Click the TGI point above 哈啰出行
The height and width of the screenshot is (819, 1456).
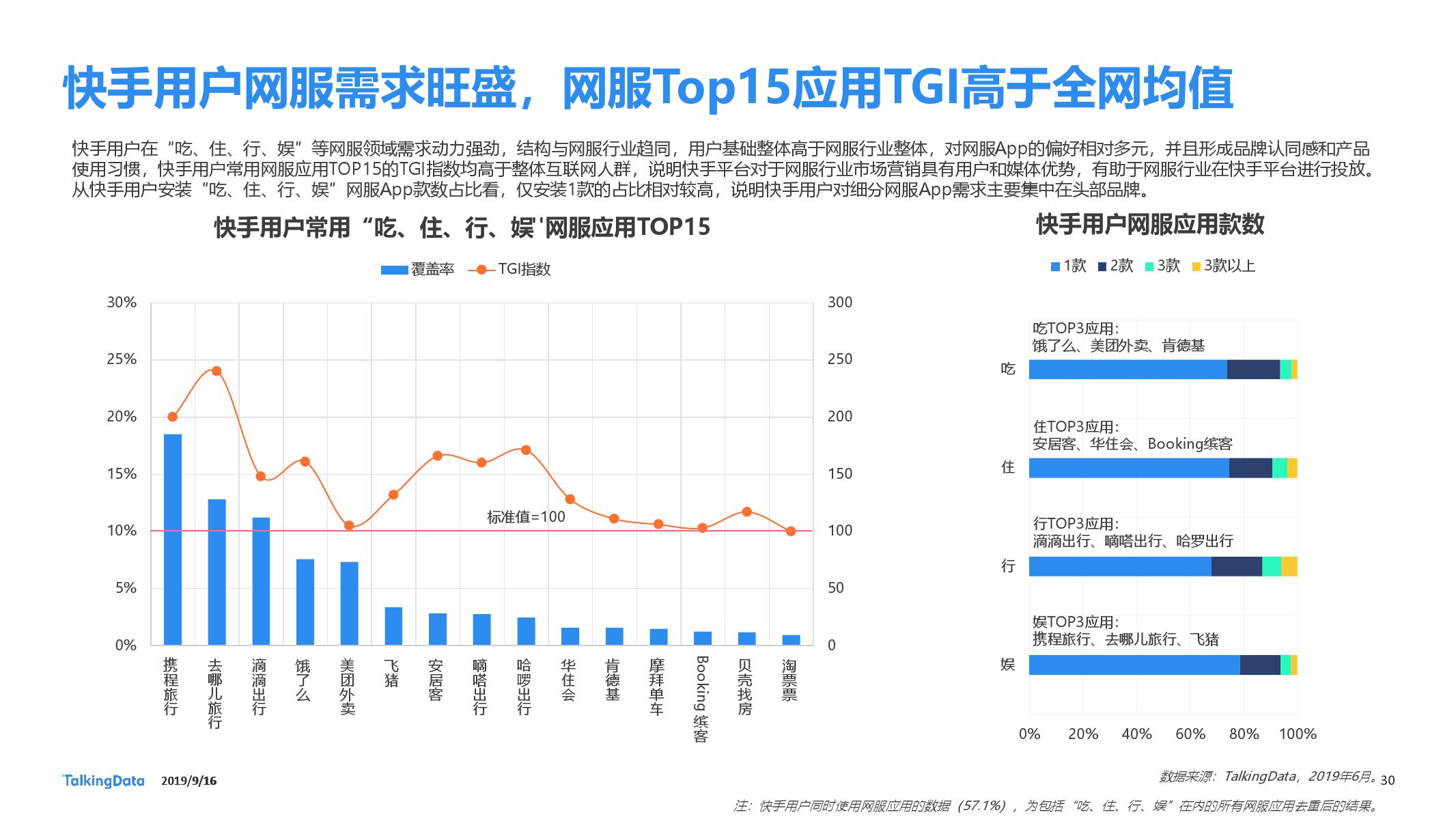(526, 450)
